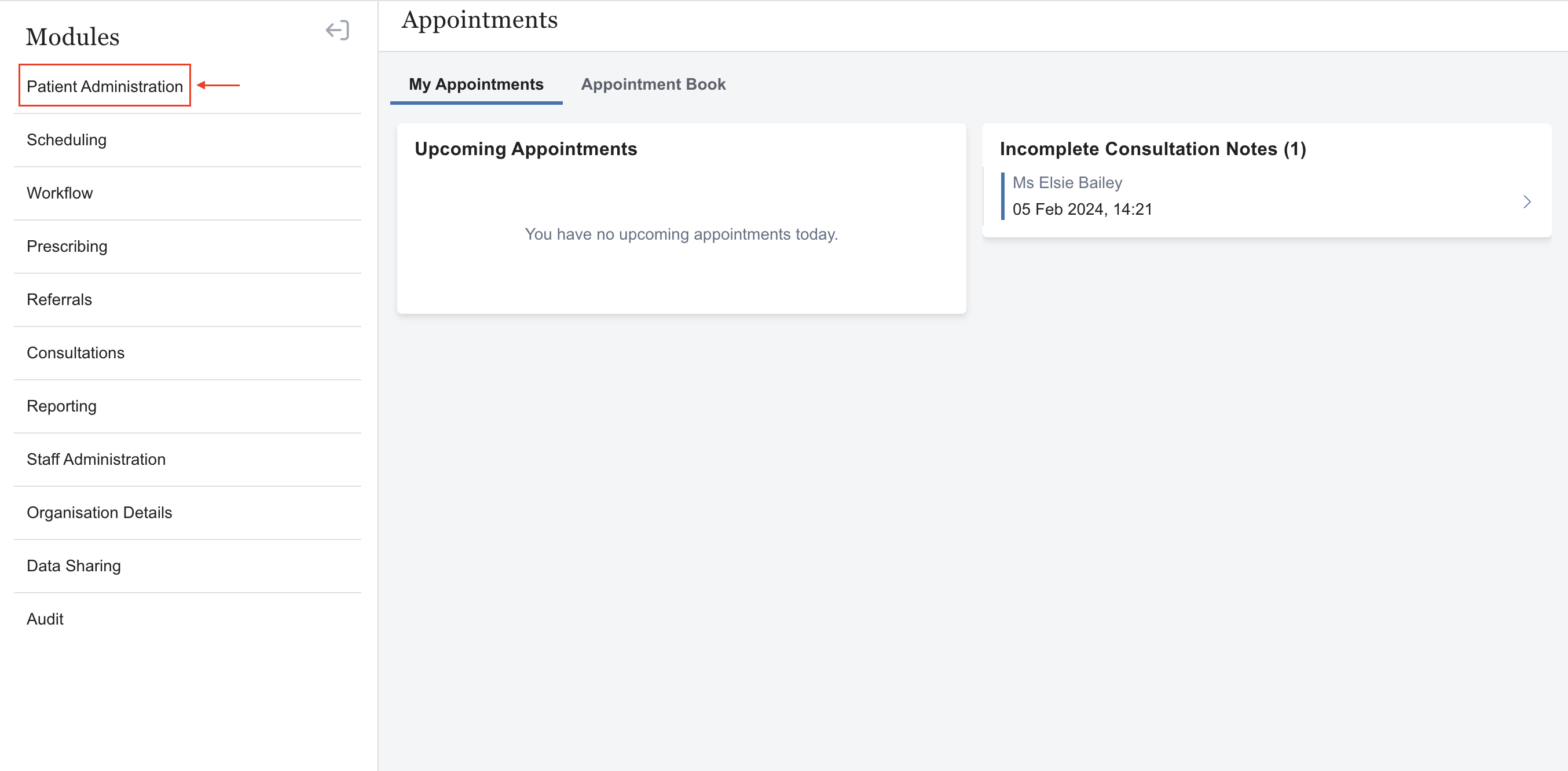Image resolution: width=1568 pixels, height=771 pixels.
Task: Go to the Workflow module
Action: pyautogui.click(x=60, y=193)
